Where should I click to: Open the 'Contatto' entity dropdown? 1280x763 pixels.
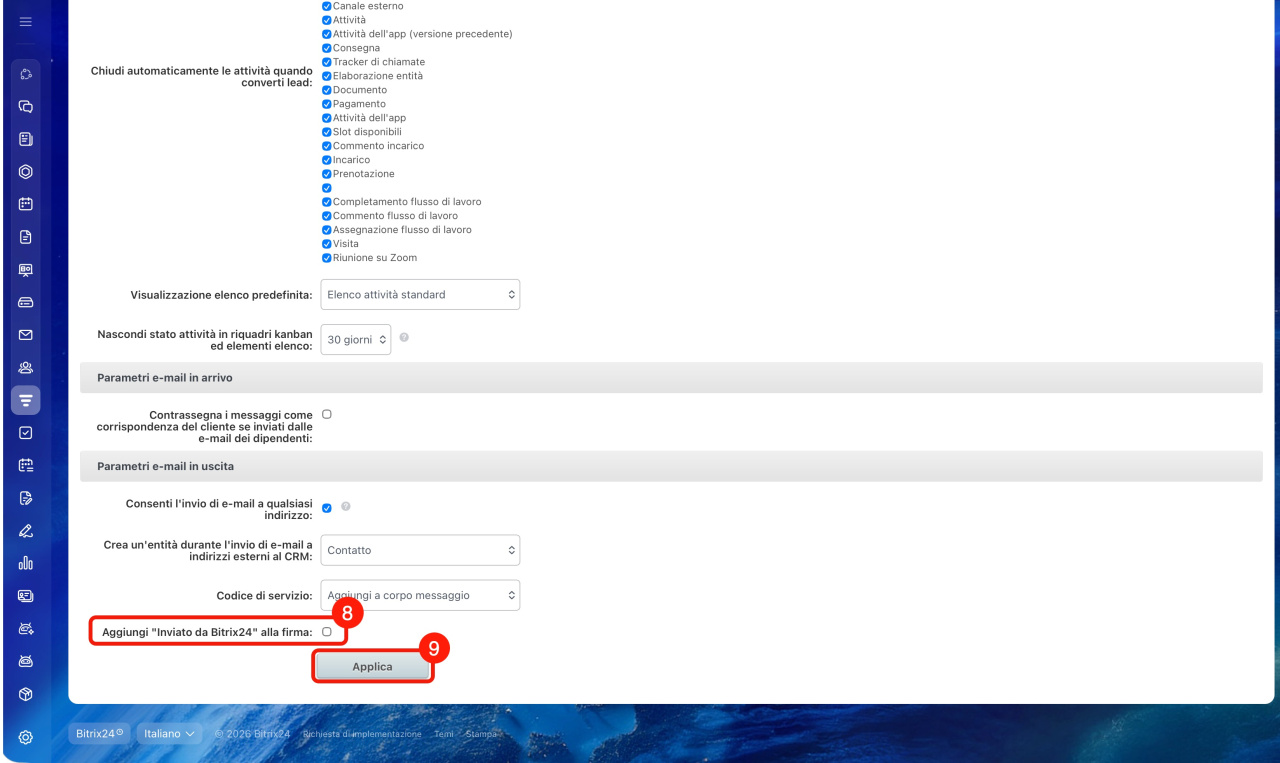pos(420,550)
